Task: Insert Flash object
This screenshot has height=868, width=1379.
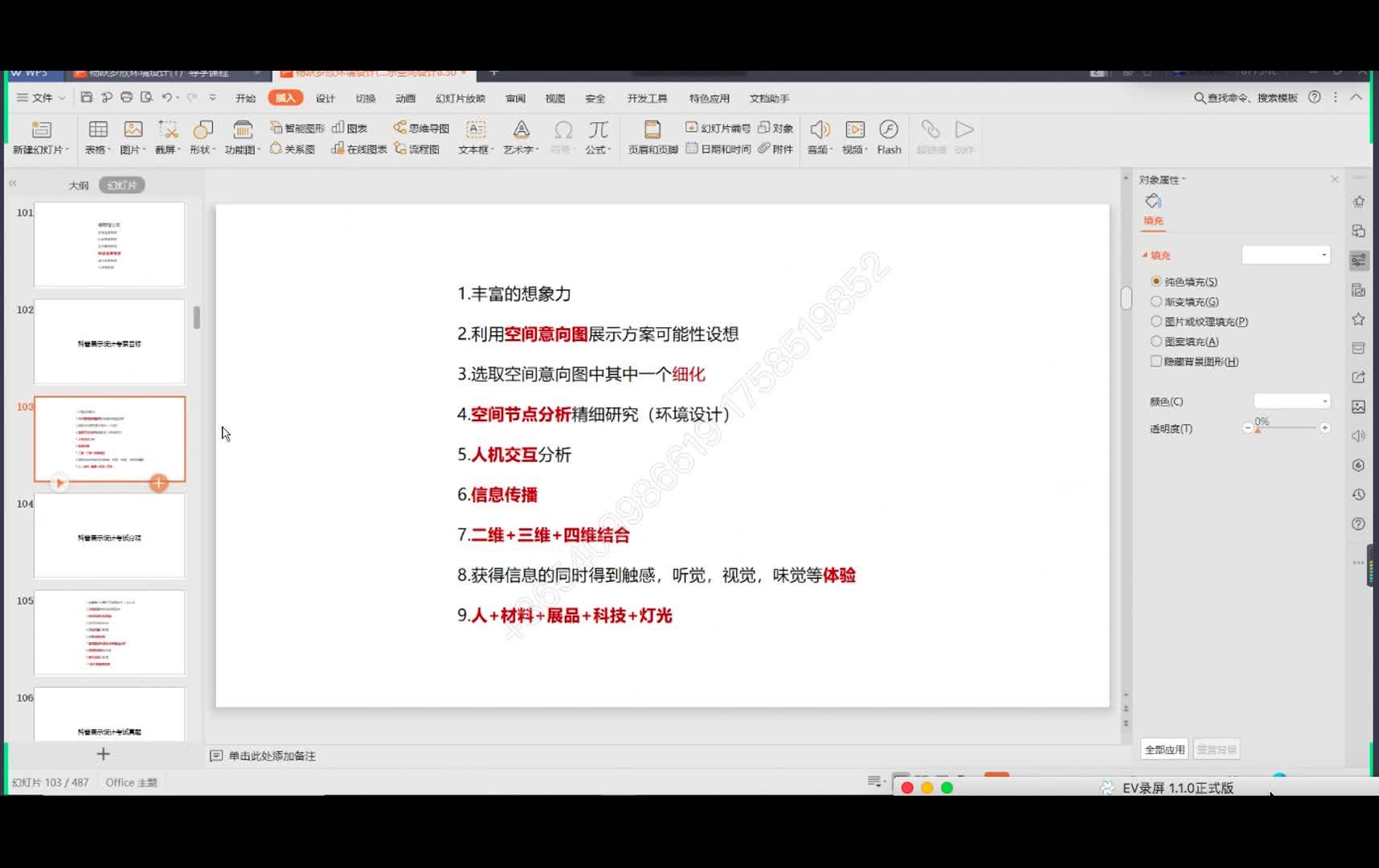Action: coord(889,137)
